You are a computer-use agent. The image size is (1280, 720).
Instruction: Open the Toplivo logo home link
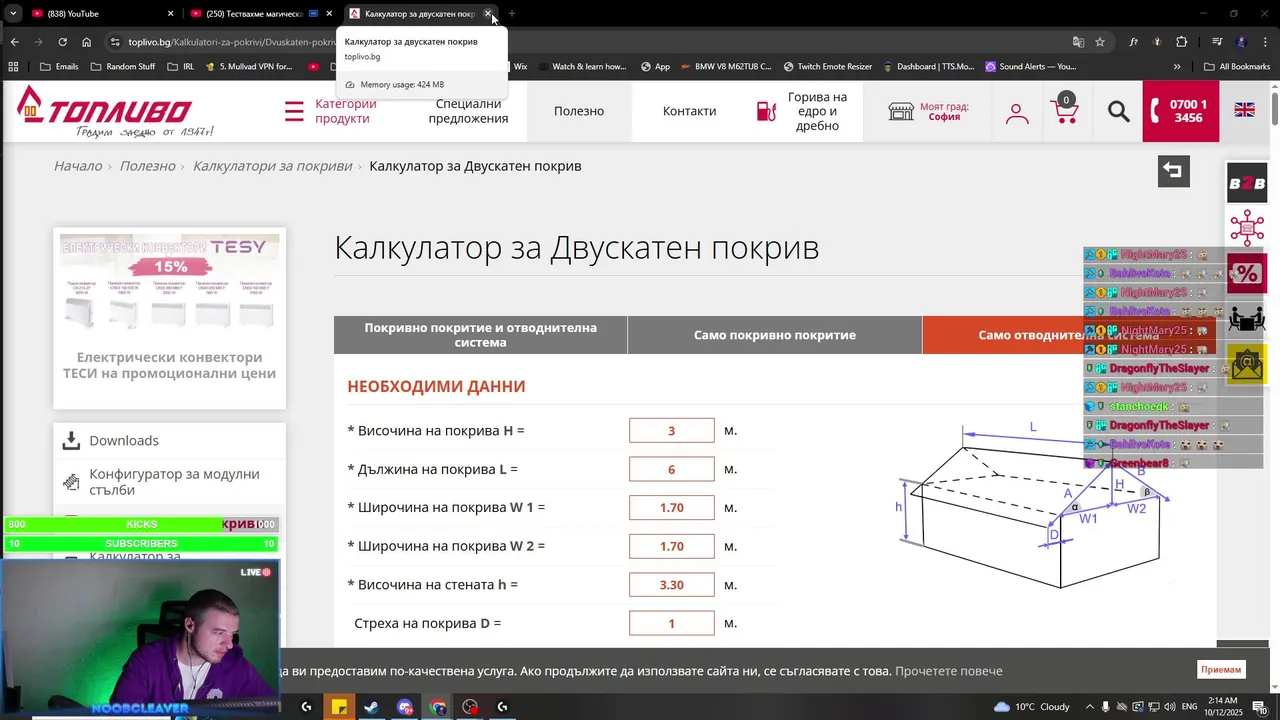(115, 110)
